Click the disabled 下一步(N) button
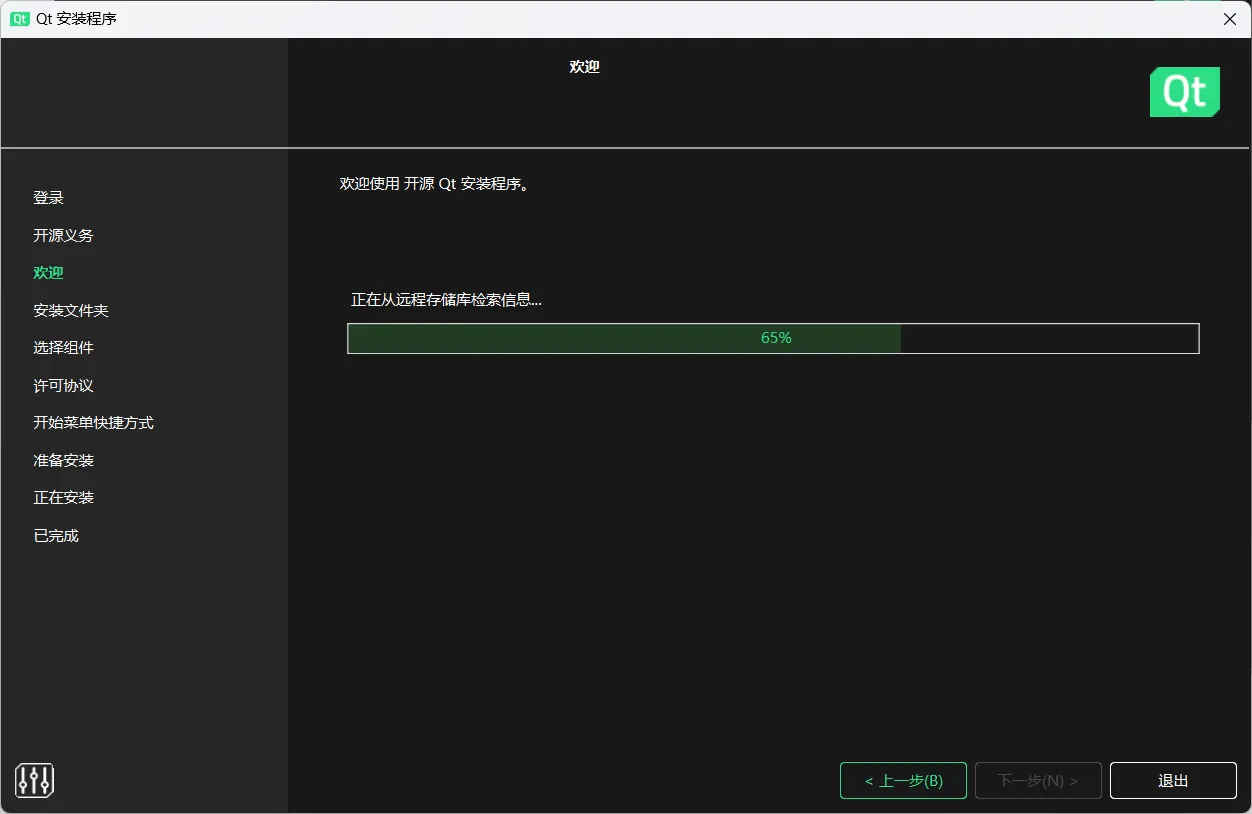1252x814 pixels. tap(1038, 780)
